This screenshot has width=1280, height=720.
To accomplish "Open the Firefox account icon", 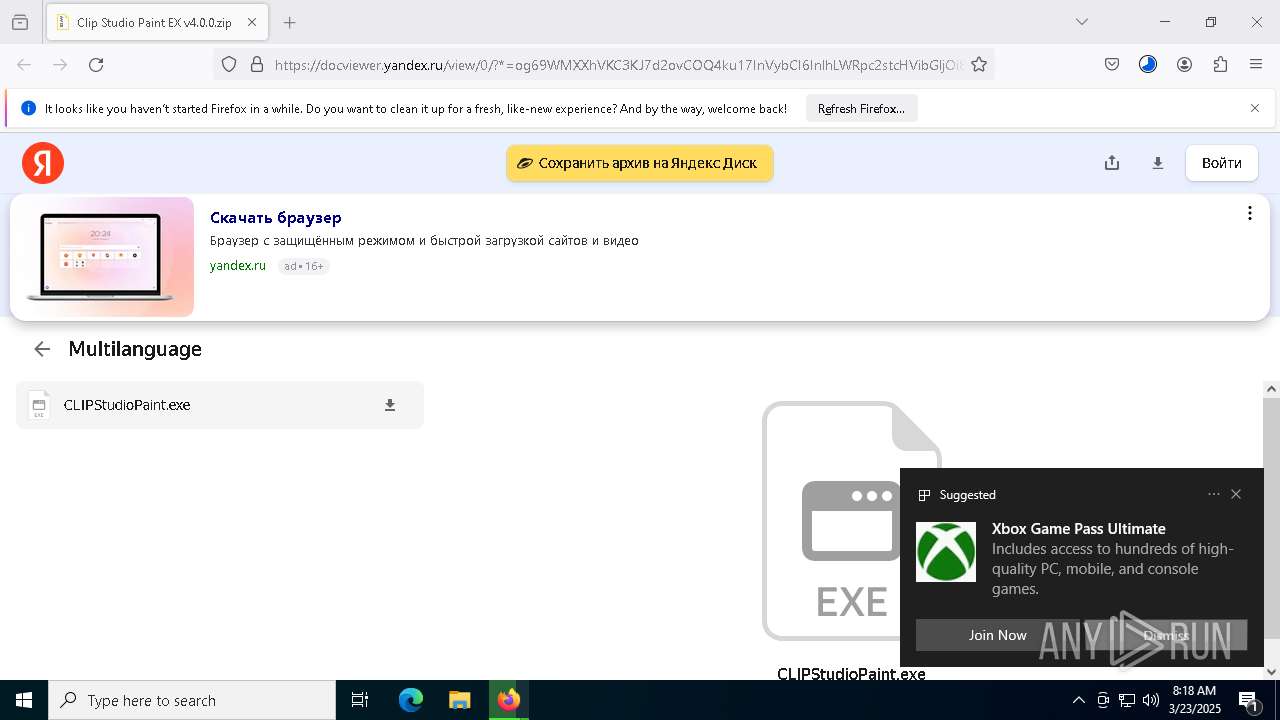I will pyautogui.click(x=1184, y=64).
